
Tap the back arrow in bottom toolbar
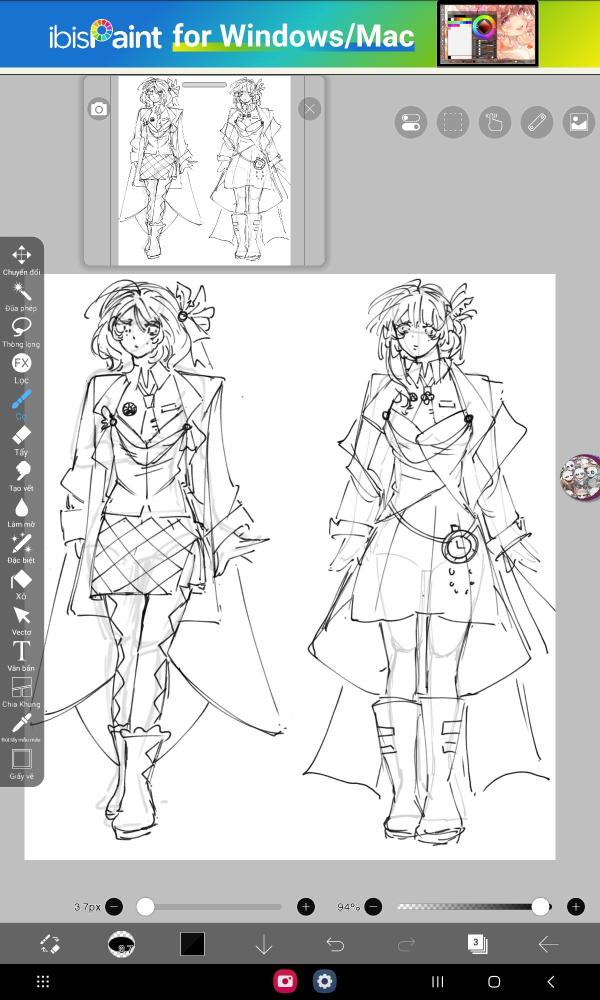548,944
